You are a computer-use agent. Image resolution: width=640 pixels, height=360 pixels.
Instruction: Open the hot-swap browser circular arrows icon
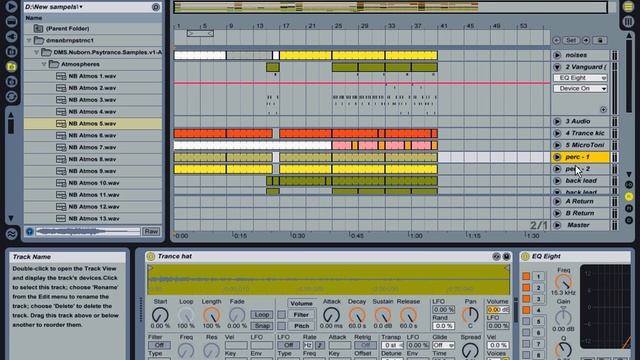[11, 96]
